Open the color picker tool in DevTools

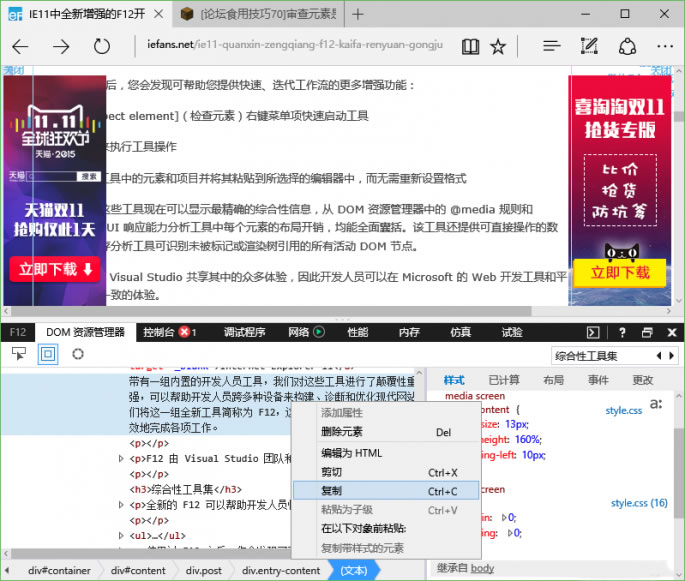(77, 354)
